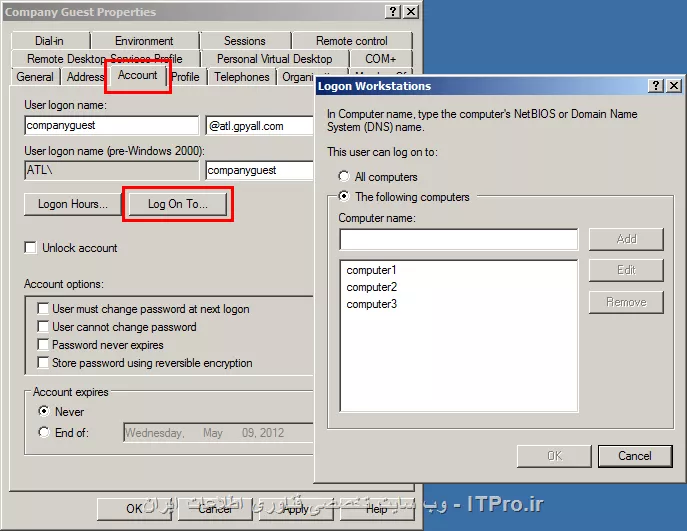Choose the All computers radio button

click(344, 176)
